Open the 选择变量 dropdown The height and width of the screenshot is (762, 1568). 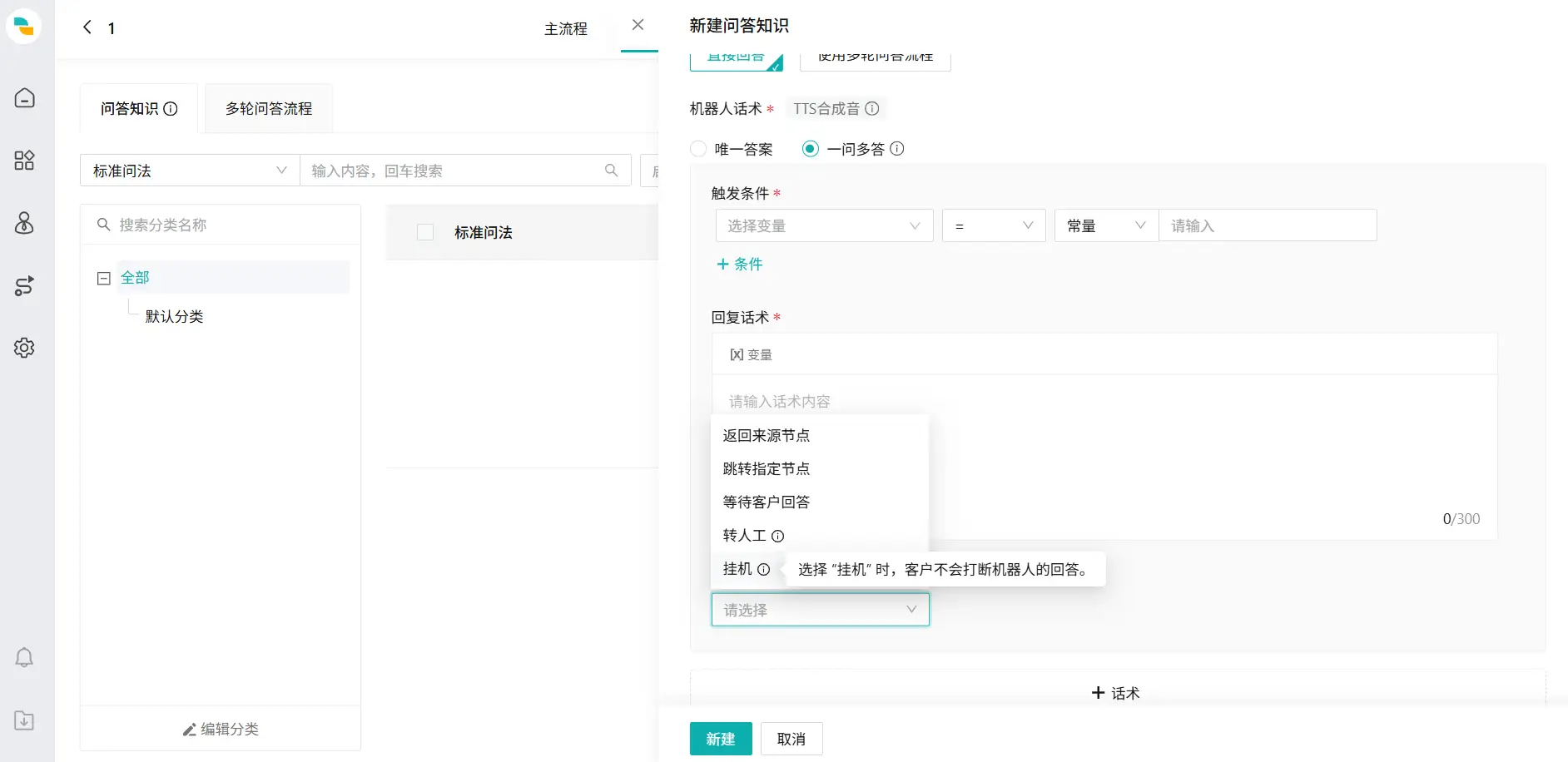(824, 225)
